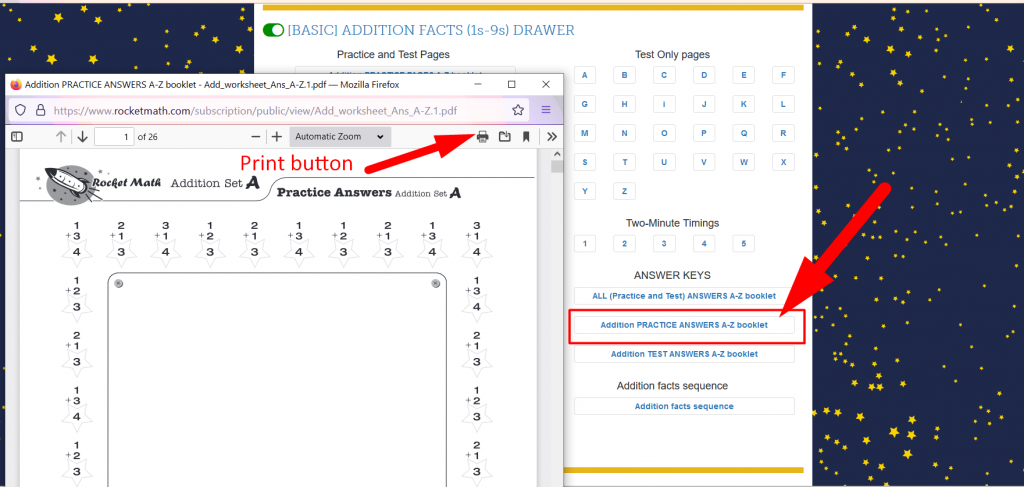Open Two-Minute Timing 2

[624, 244]
